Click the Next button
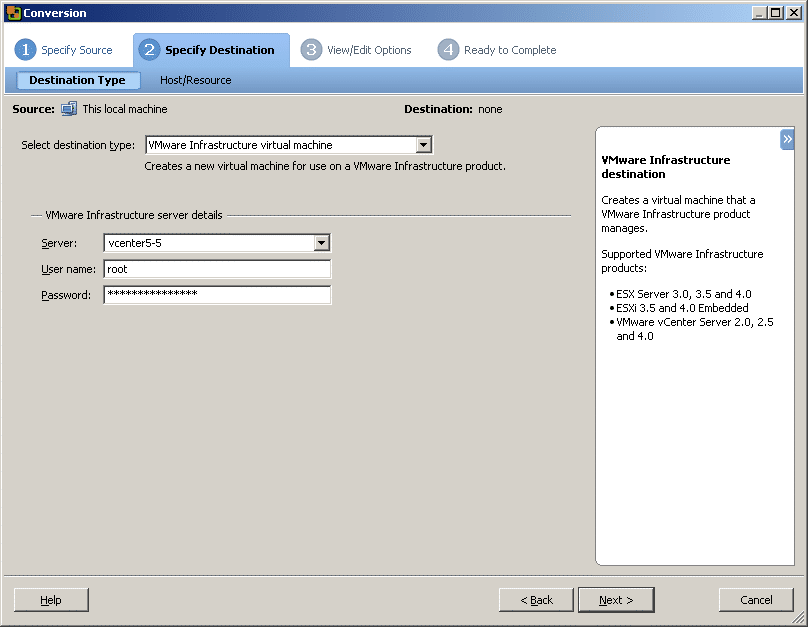 616,600
